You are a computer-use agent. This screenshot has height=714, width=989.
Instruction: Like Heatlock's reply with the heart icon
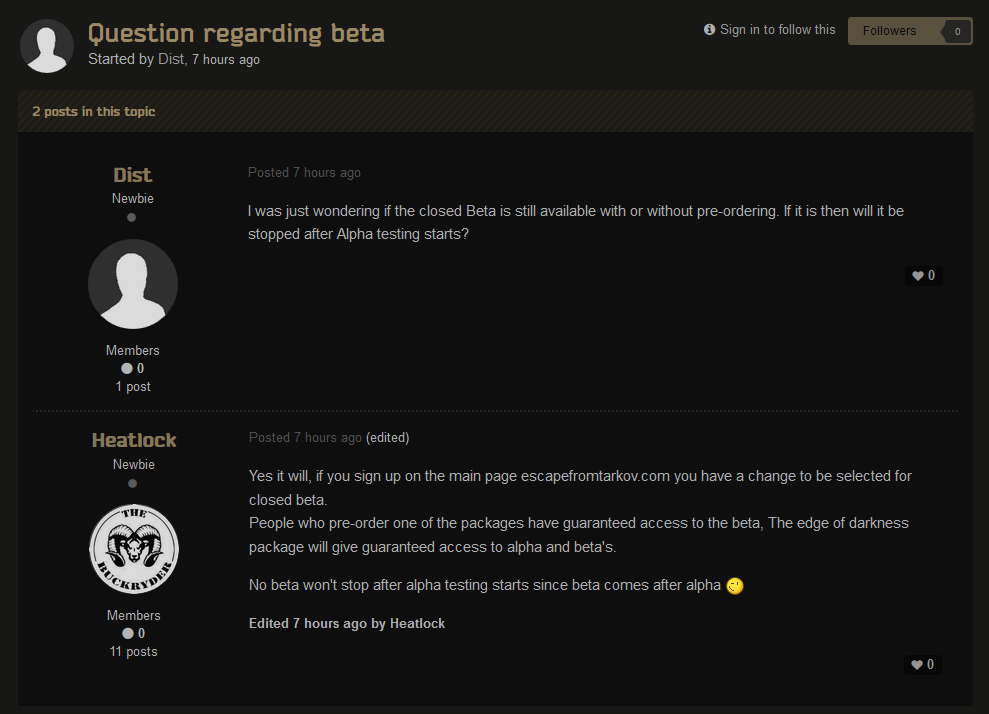tap(918, 664)
